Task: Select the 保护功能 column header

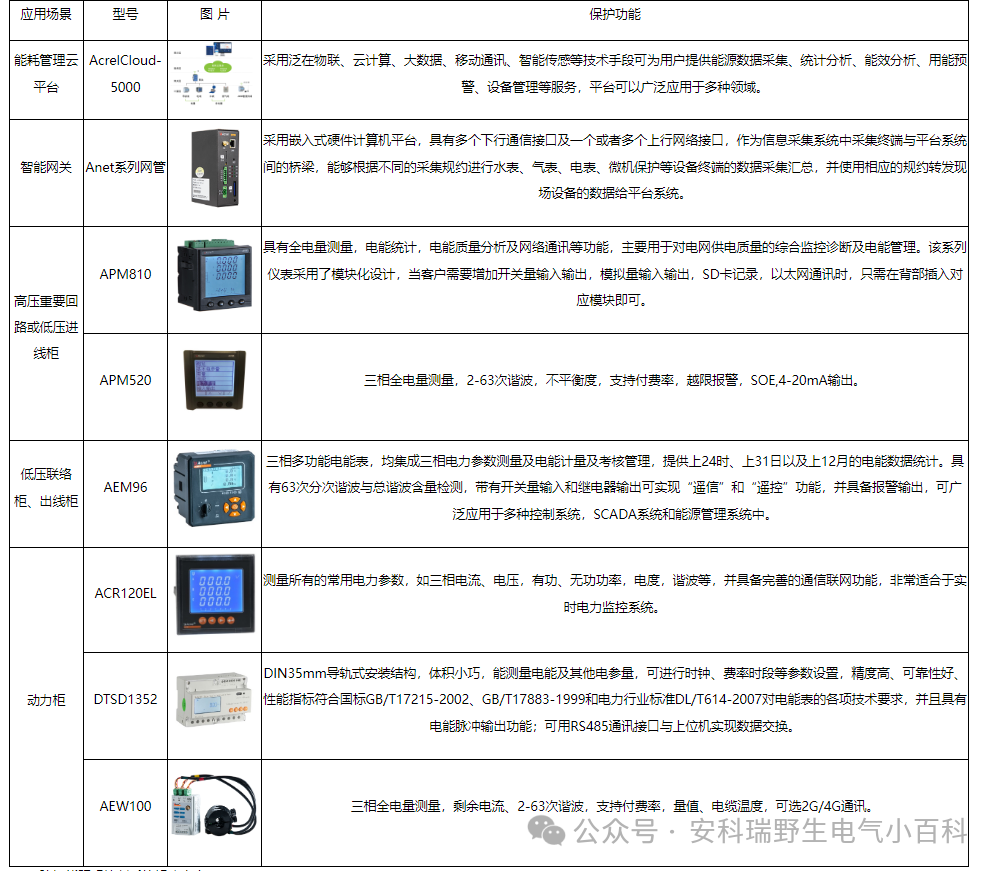Action: point(615,14)
